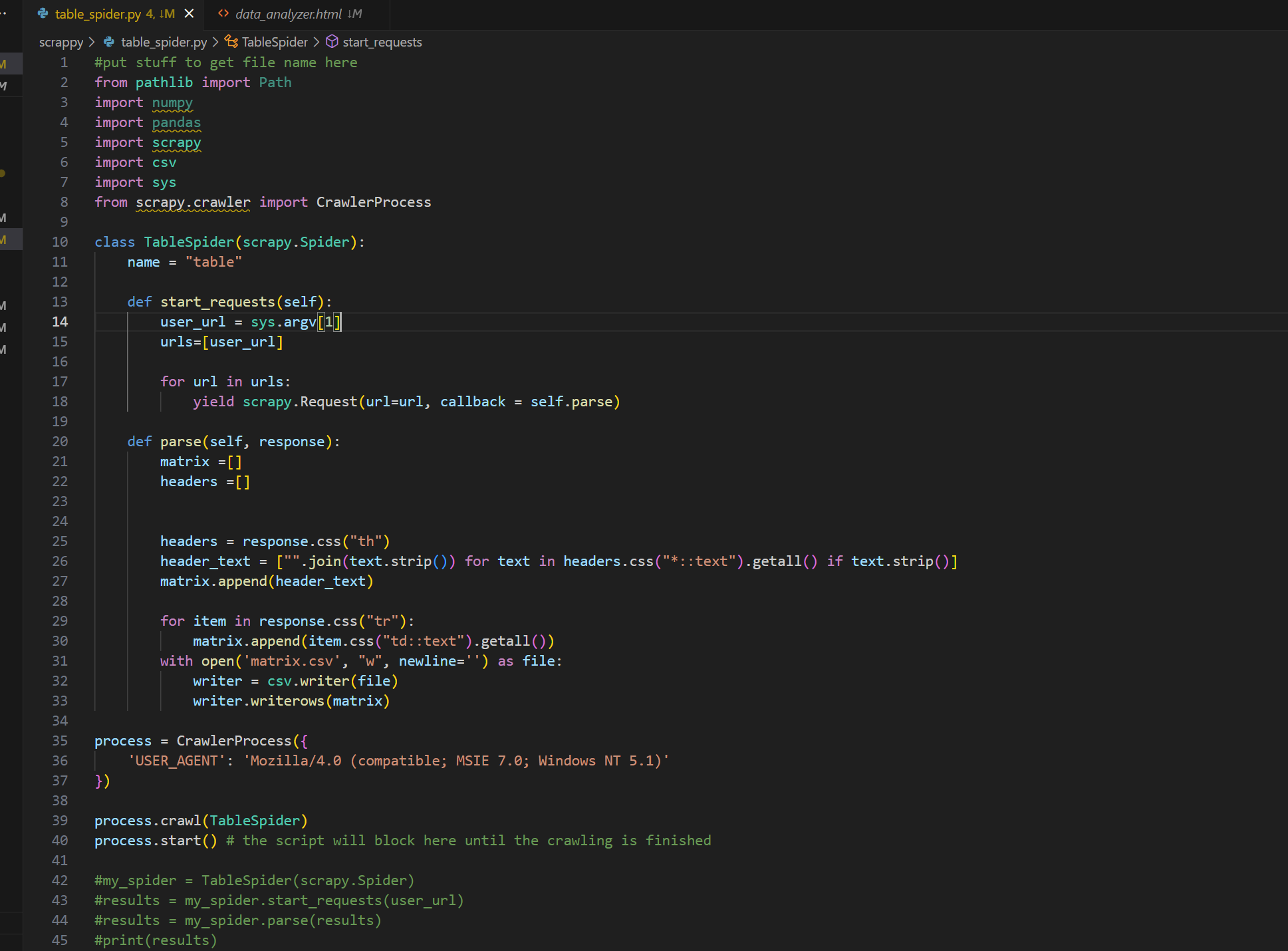Click the class symbol icon beside TableSpider
Screen dimensions: 1288x951
coord(231,42)
